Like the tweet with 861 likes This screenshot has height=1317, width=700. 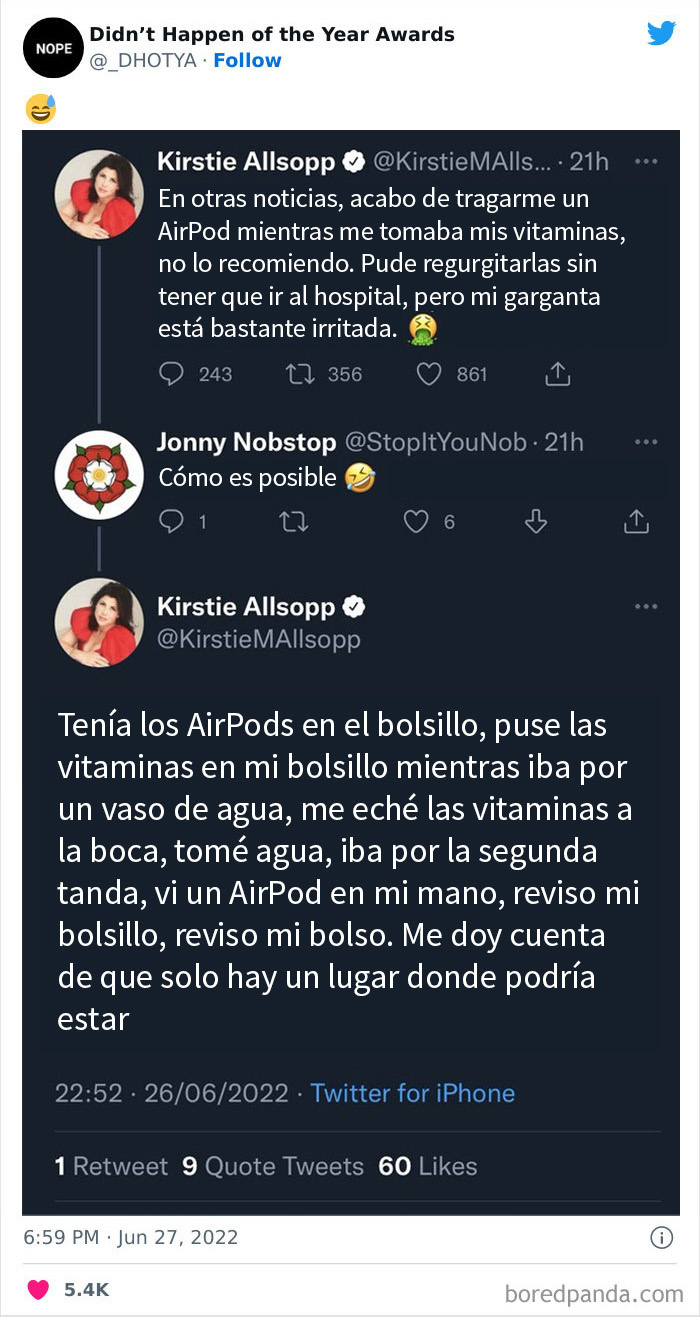pos(429,374)
